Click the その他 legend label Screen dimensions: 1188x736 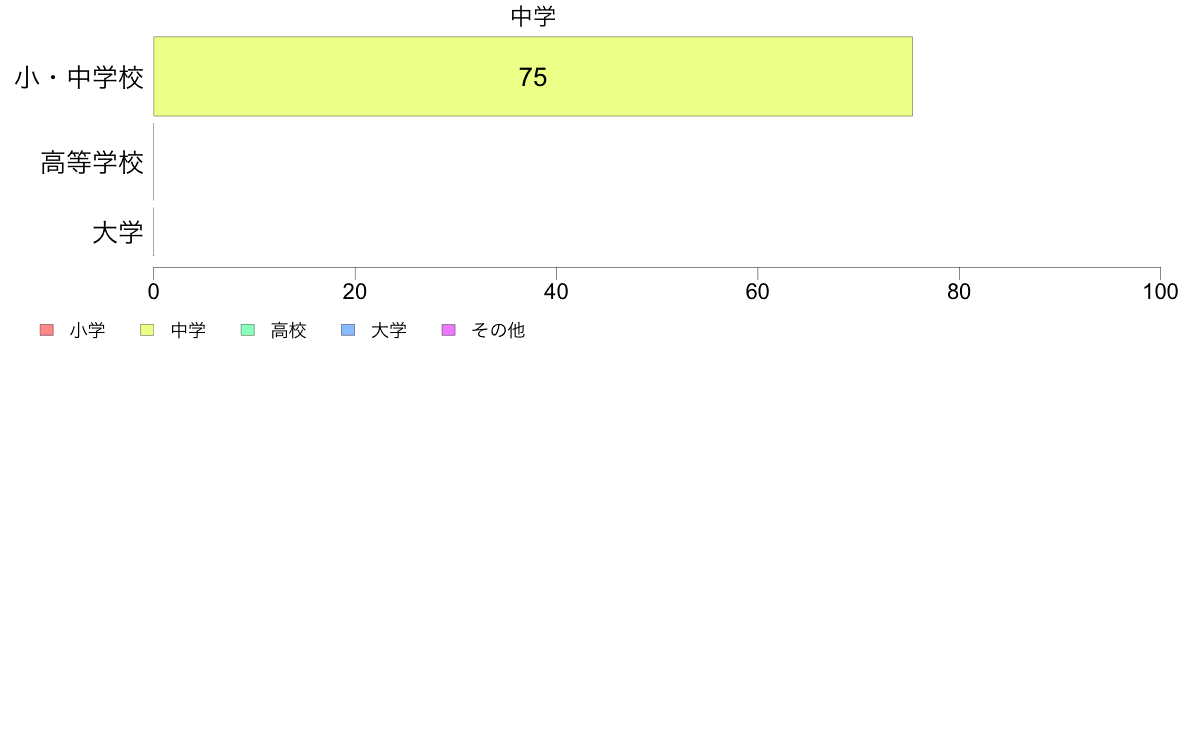pyautogui.click(x=498, y=330)
